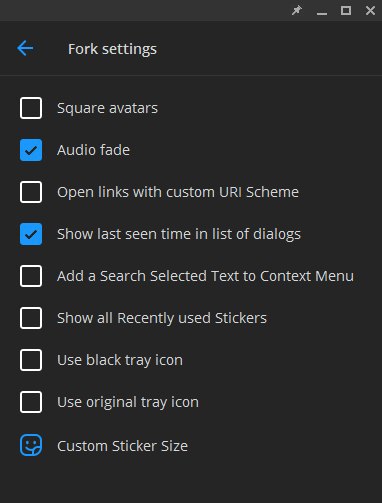Screen dimensions: 382x503
Task: Enable the Square avatars checkbox
Action: [31, 108]
